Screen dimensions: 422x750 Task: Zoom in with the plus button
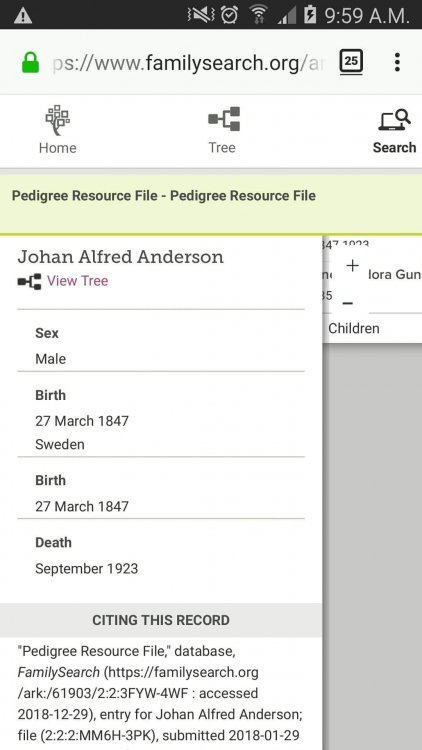pyautogui.click(x=352, y=265)
